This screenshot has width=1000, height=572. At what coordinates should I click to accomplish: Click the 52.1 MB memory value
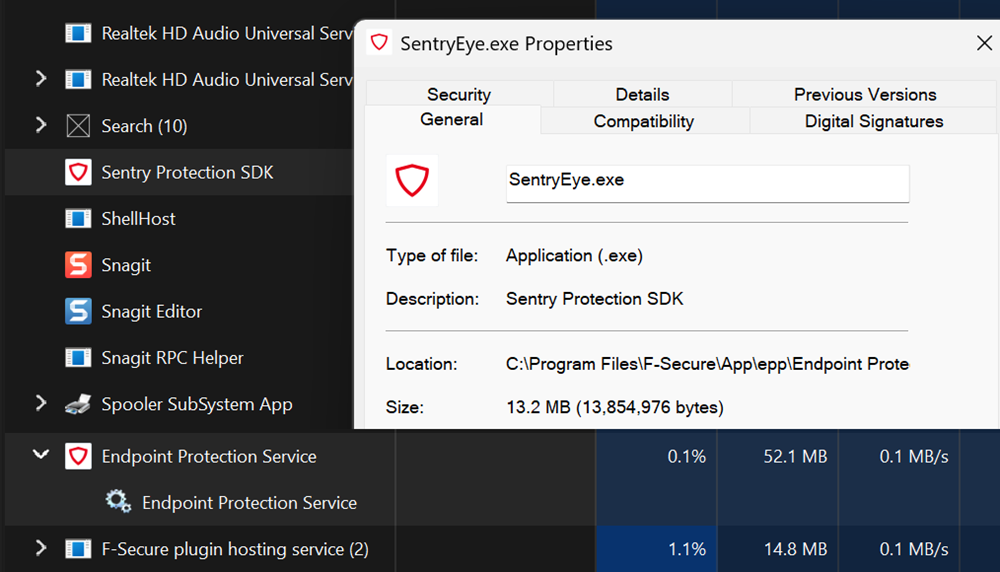click(x=795, y=457)
